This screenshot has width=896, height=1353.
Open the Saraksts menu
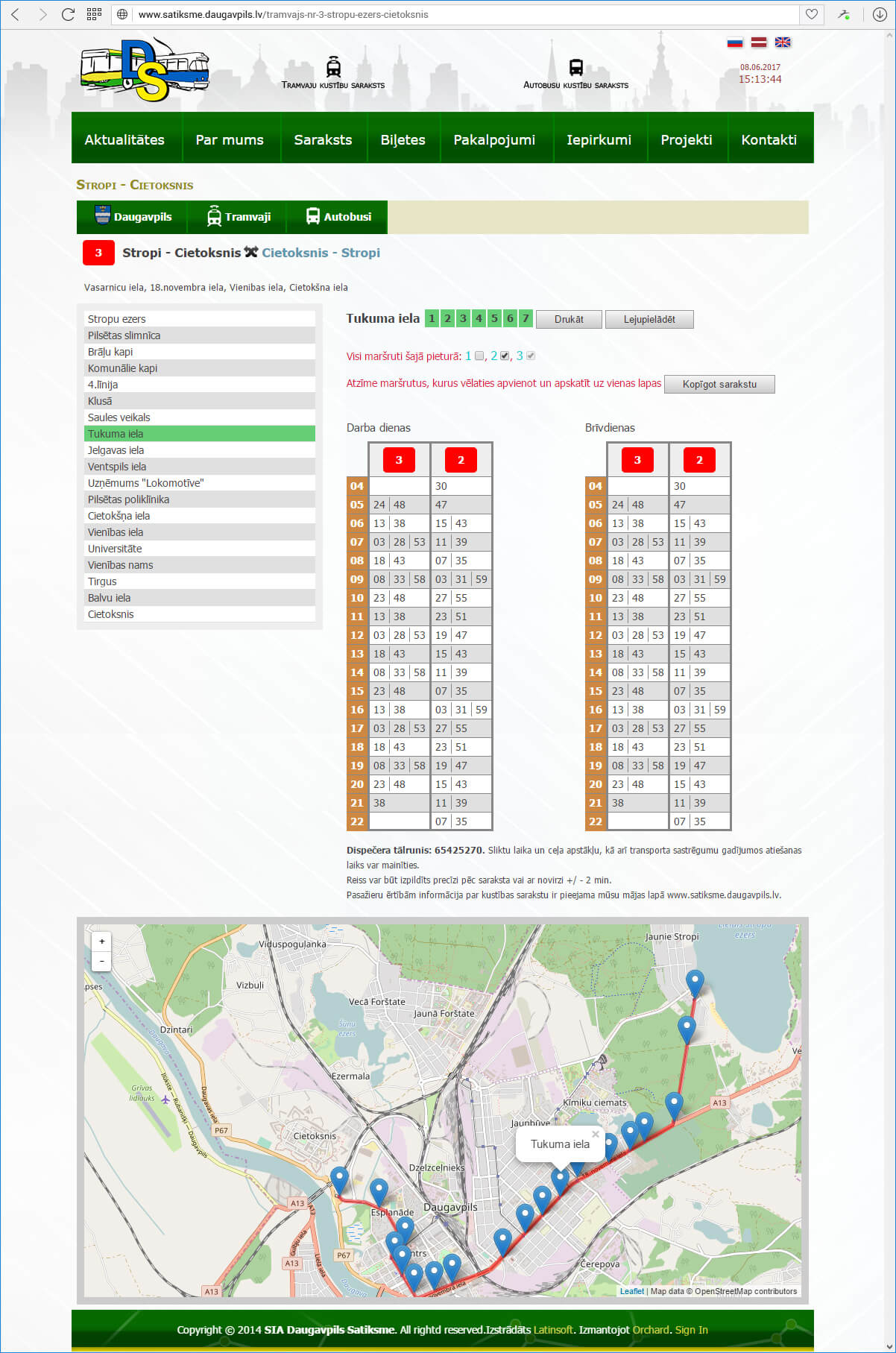click(x=323, y=139)
